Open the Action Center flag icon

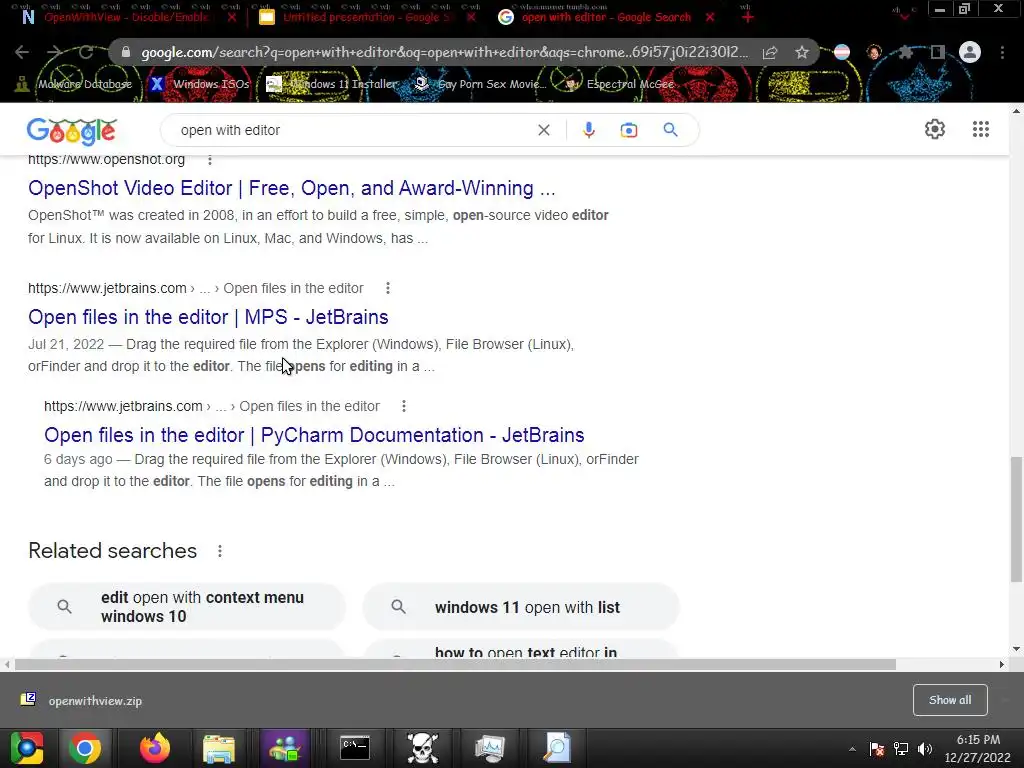[877, 749]
